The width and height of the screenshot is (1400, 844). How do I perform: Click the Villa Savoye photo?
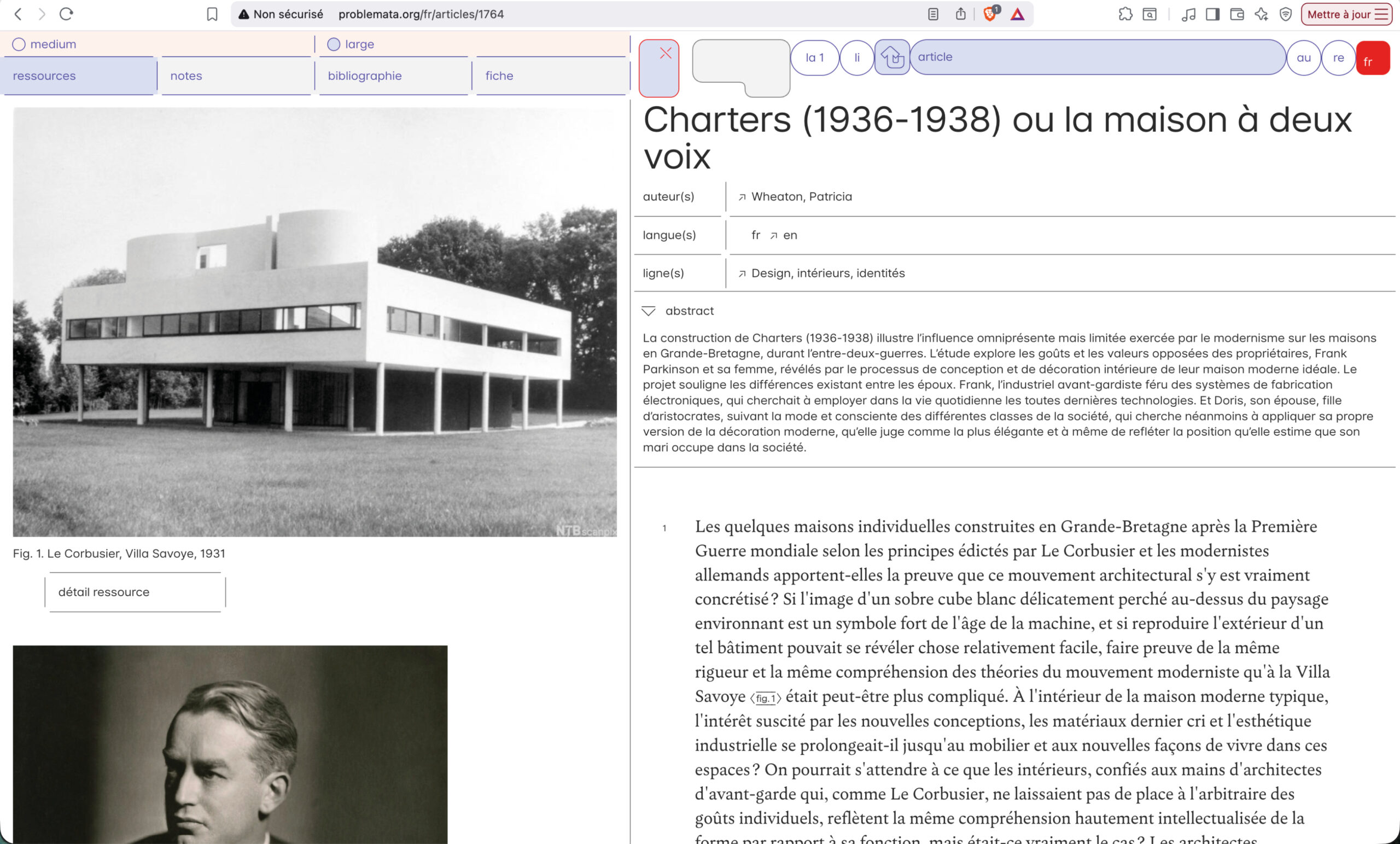tap(315, 322)
